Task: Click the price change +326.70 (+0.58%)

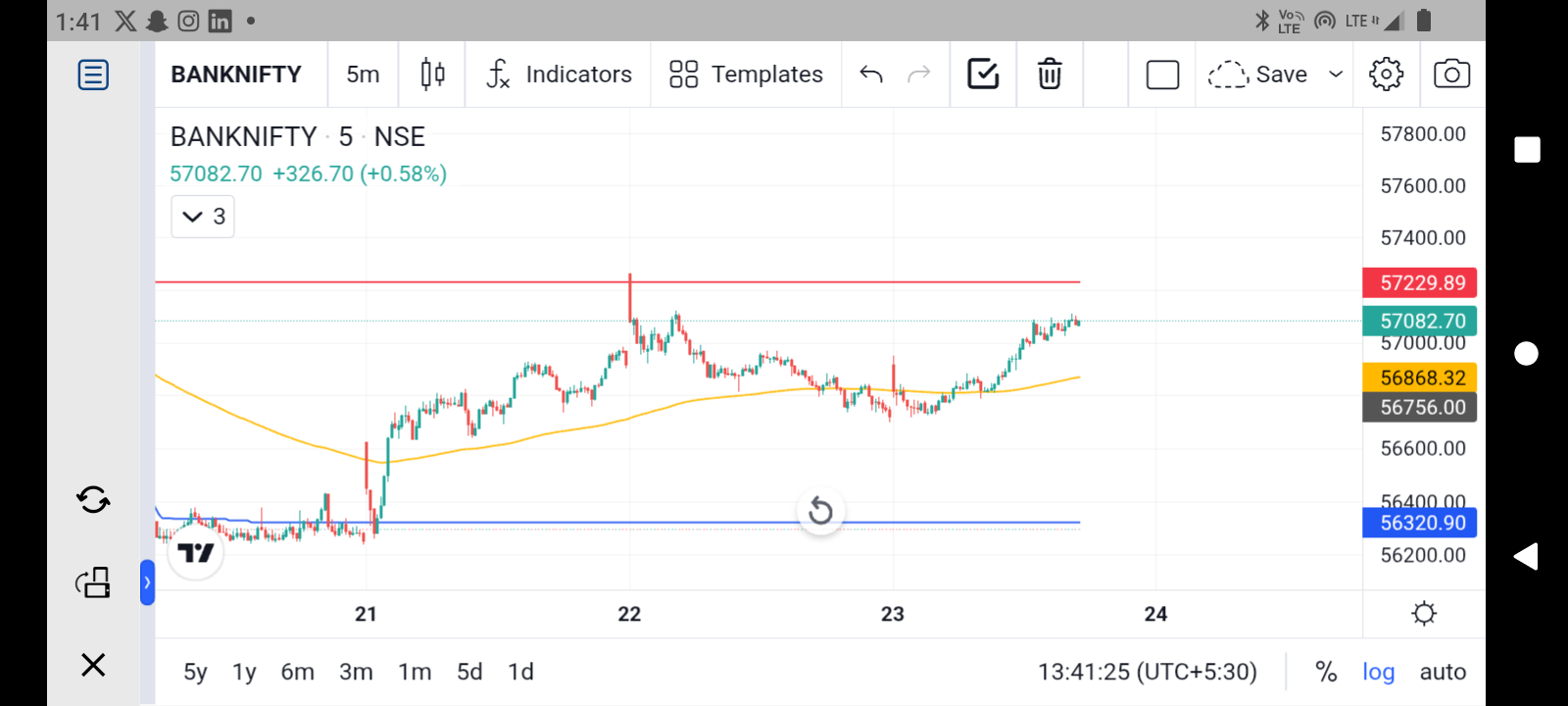Action: point(360,174)
